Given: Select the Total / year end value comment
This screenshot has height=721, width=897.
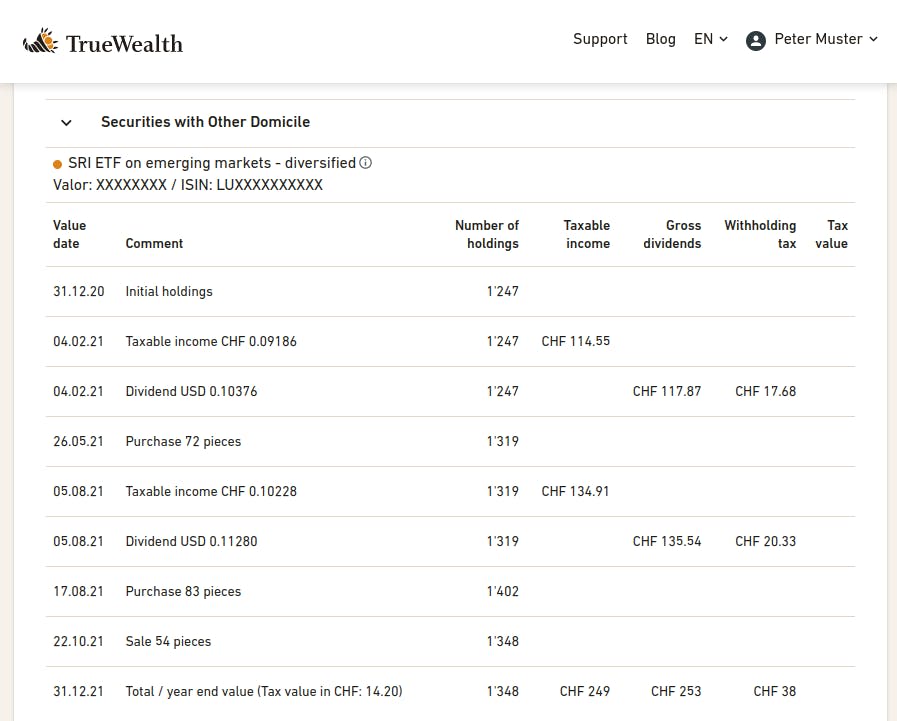Looking at the screenshot, I should tap(264, 691).
